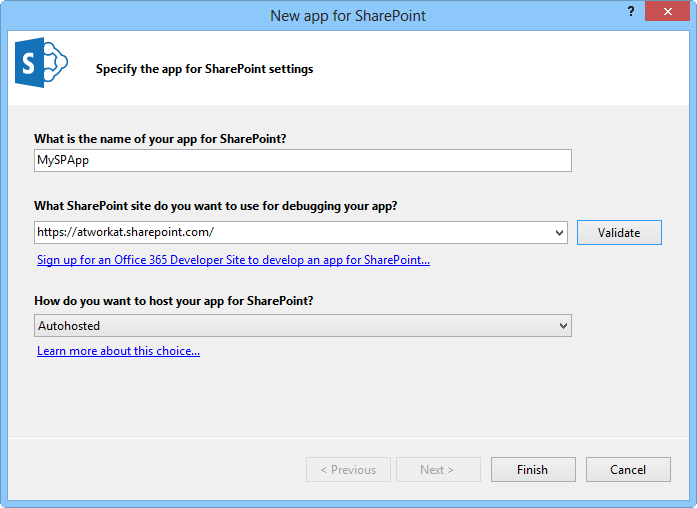Click the SharePoint logo icon
The image size is (697, 508).
tap(39, 66)
